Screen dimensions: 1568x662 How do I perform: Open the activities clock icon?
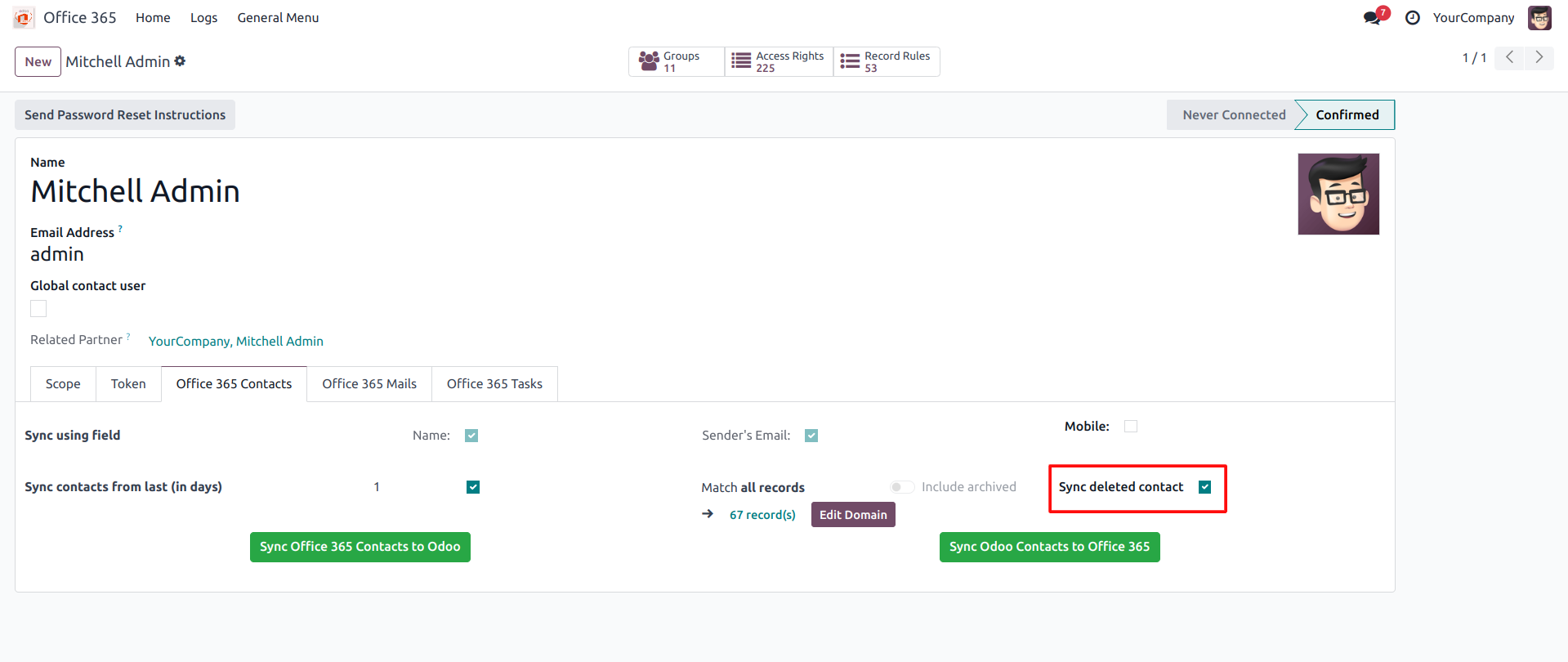point(1412,18)
